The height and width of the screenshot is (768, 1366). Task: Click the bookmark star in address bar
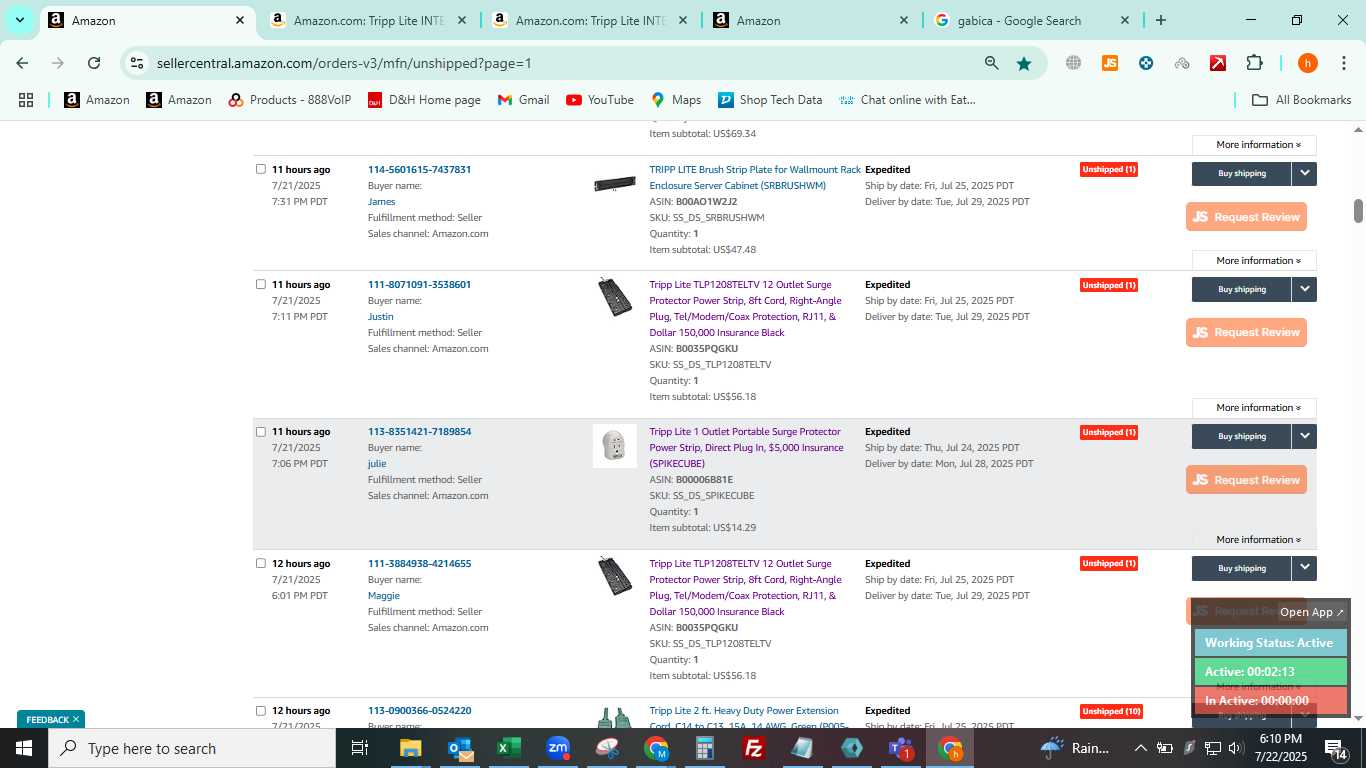point(1024,63)
